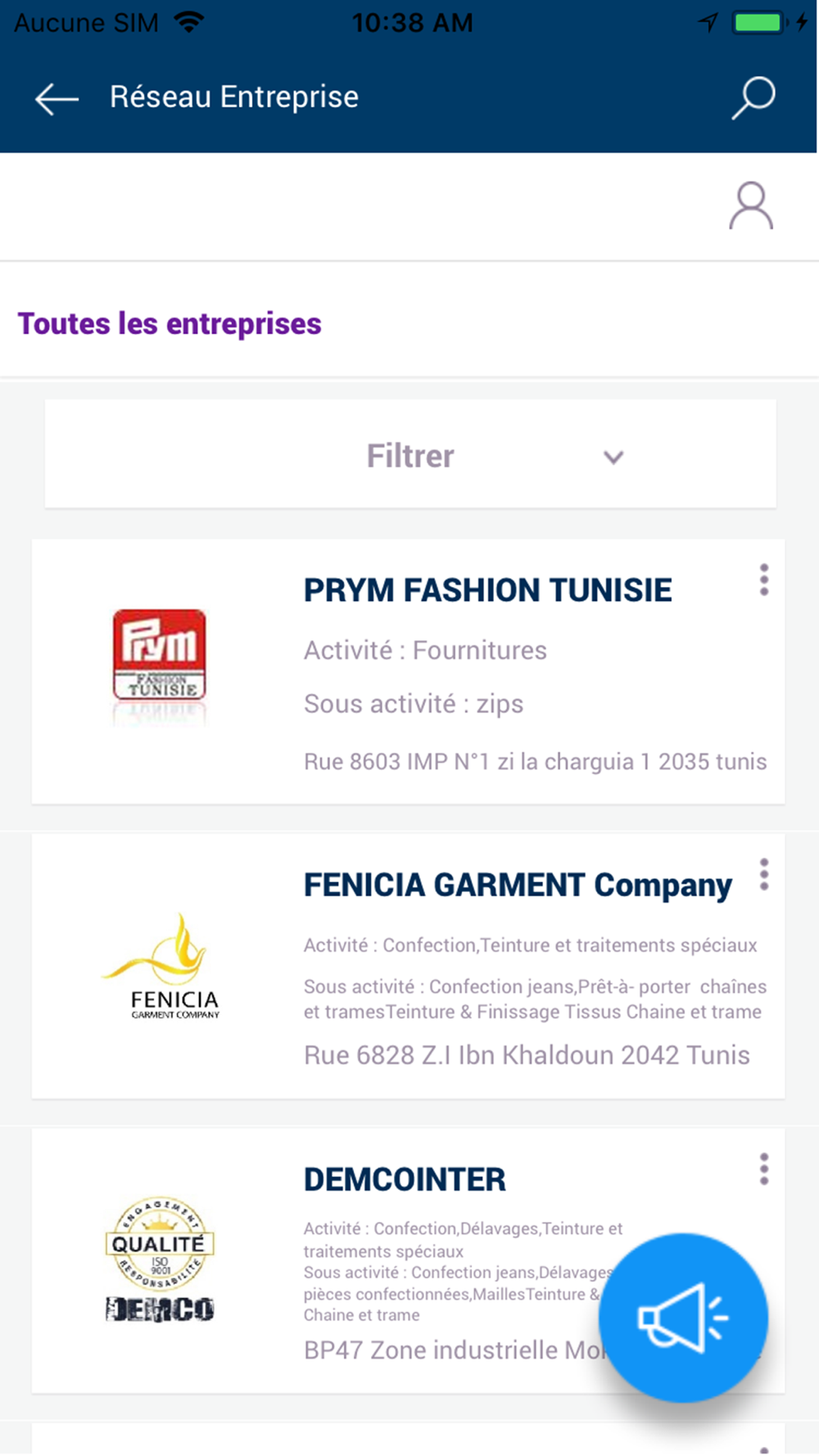Tap the Wi-Fi icon in status bar
Image resolution: width=819 pixels, height=1456 pixels.
189,22
